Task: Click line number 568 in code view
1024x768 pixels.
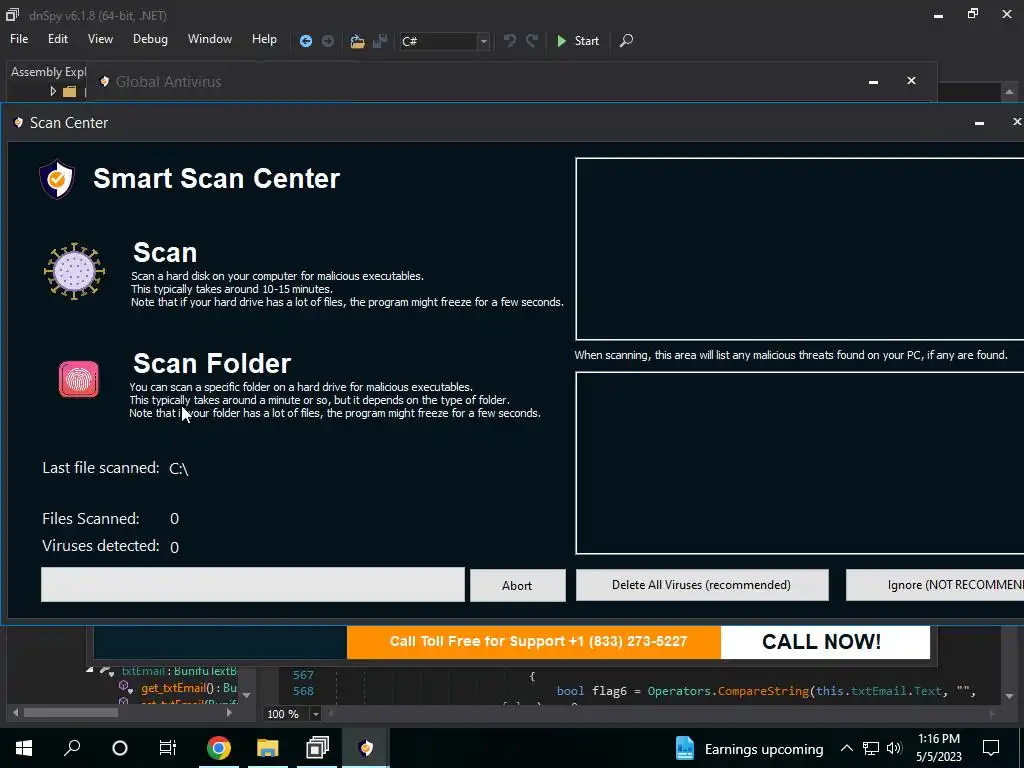Action: click(303, 691)
